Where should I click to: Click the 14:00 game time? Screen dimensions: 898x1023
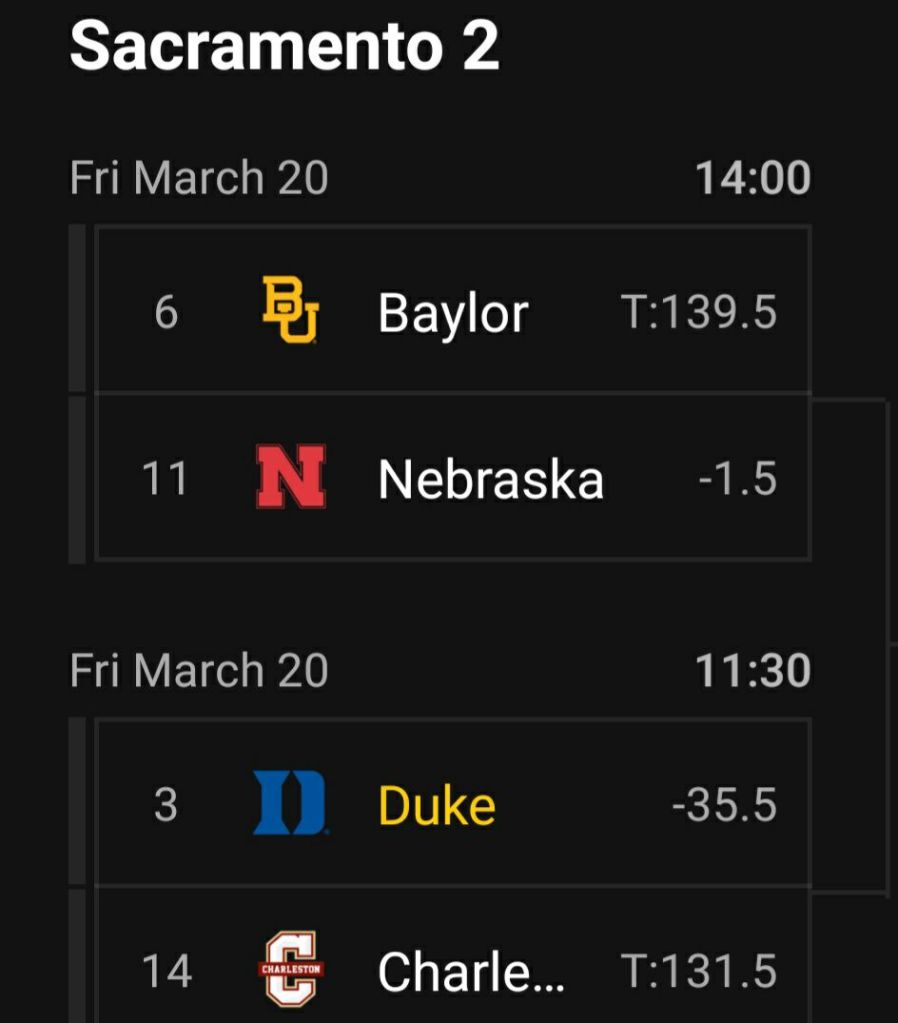point(752,178)
